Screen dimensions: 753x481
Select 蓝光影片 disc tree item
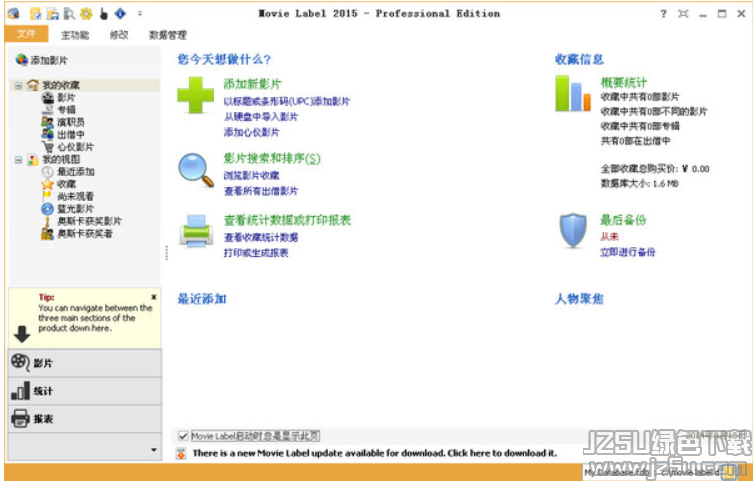click(x=68, y=209)
